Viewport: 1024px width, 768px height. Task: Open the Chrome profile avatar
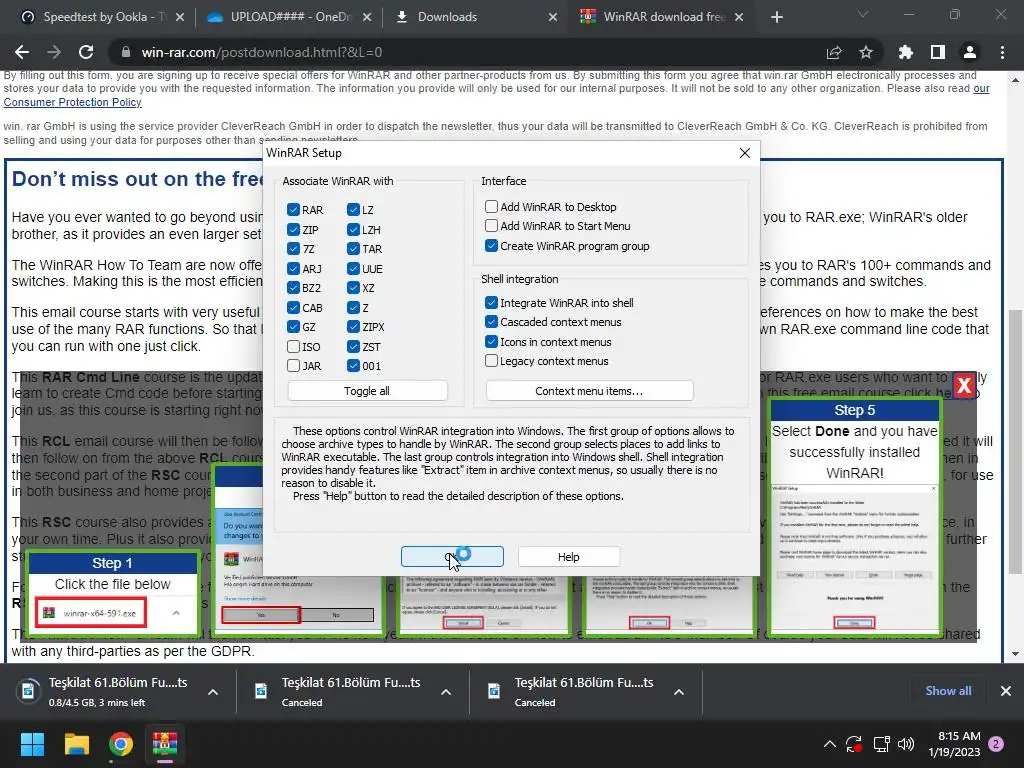970,52
